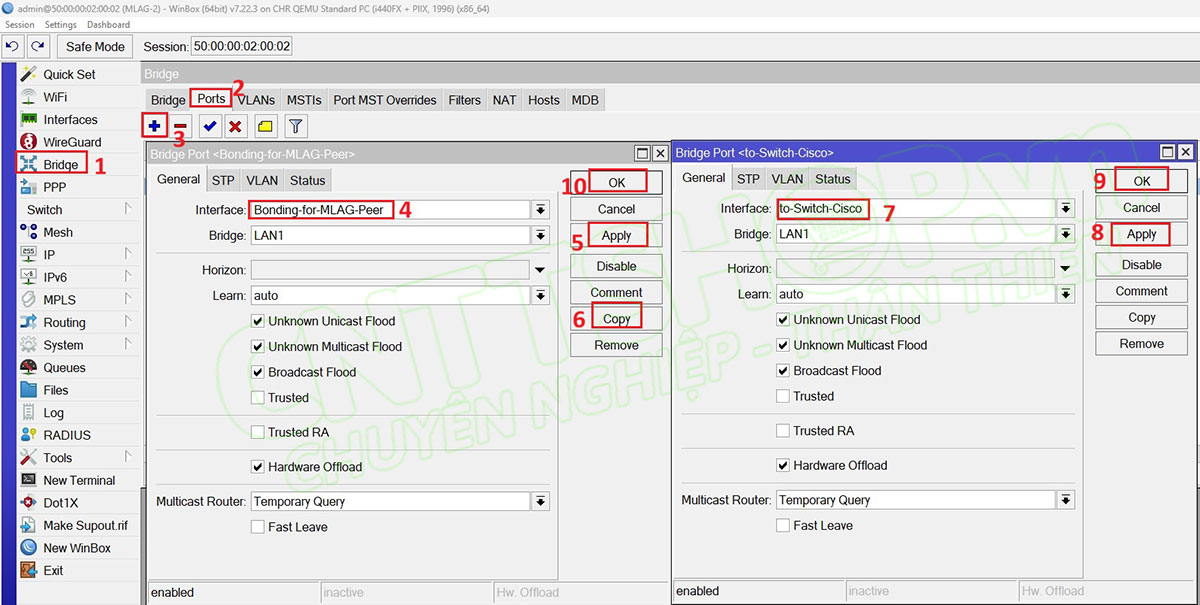Open the Settings menu

point(60,24)
